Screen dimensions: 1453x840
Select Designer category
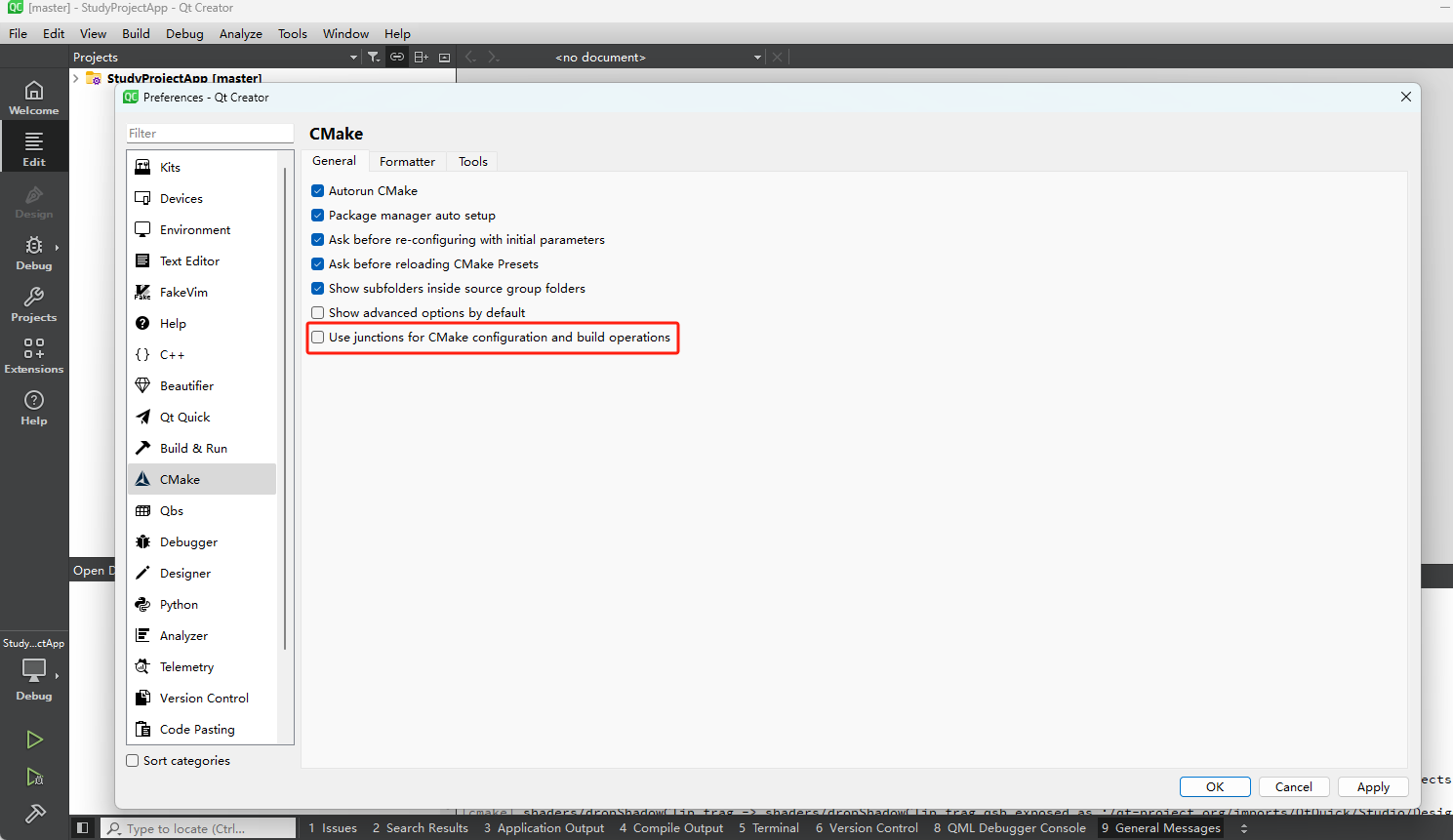202,573
